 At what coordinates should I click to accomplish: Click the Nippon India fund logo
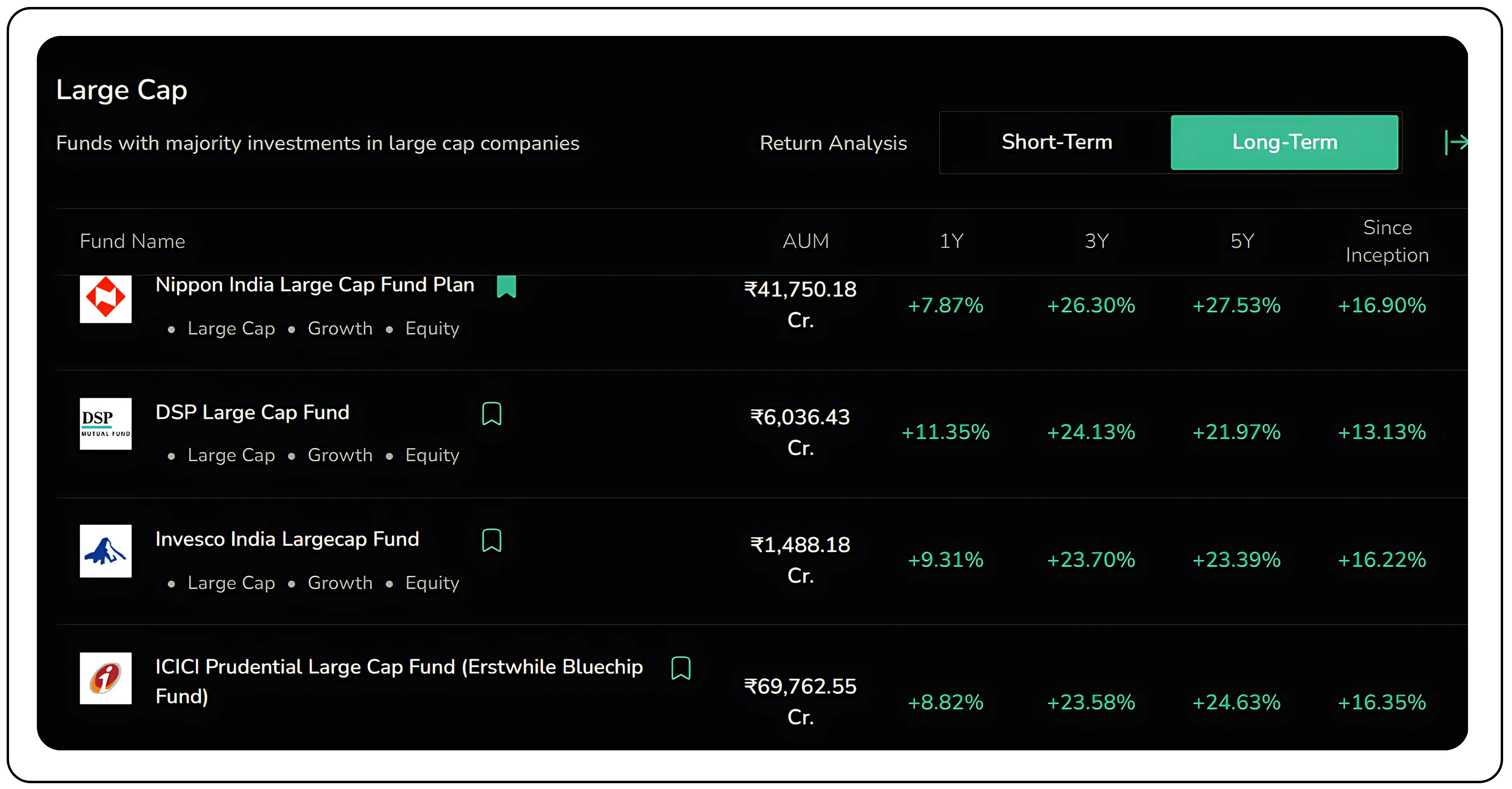tap(106, 298)
